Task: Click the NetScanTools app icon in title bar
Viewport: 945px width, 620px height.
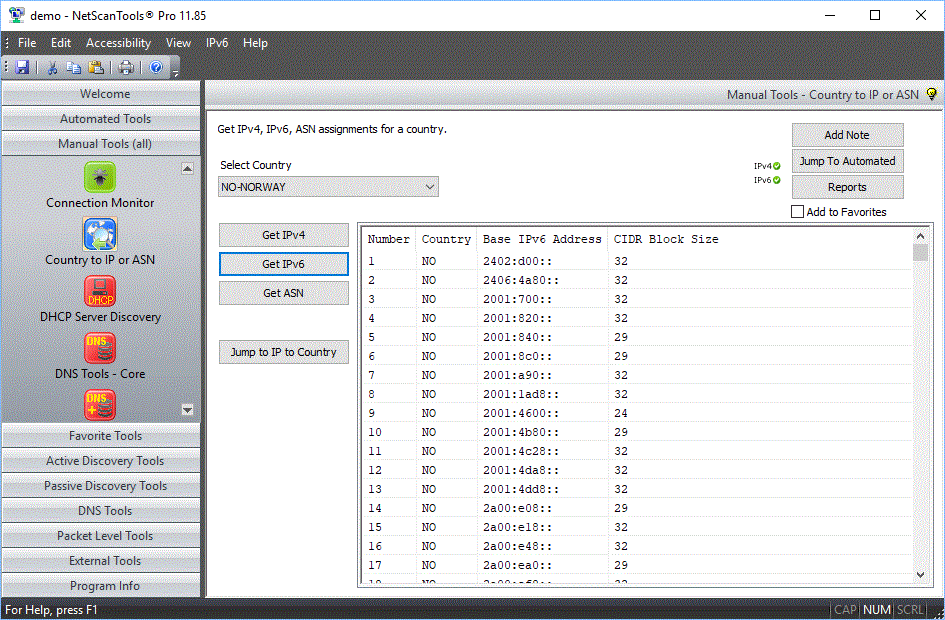Action: 16,15
